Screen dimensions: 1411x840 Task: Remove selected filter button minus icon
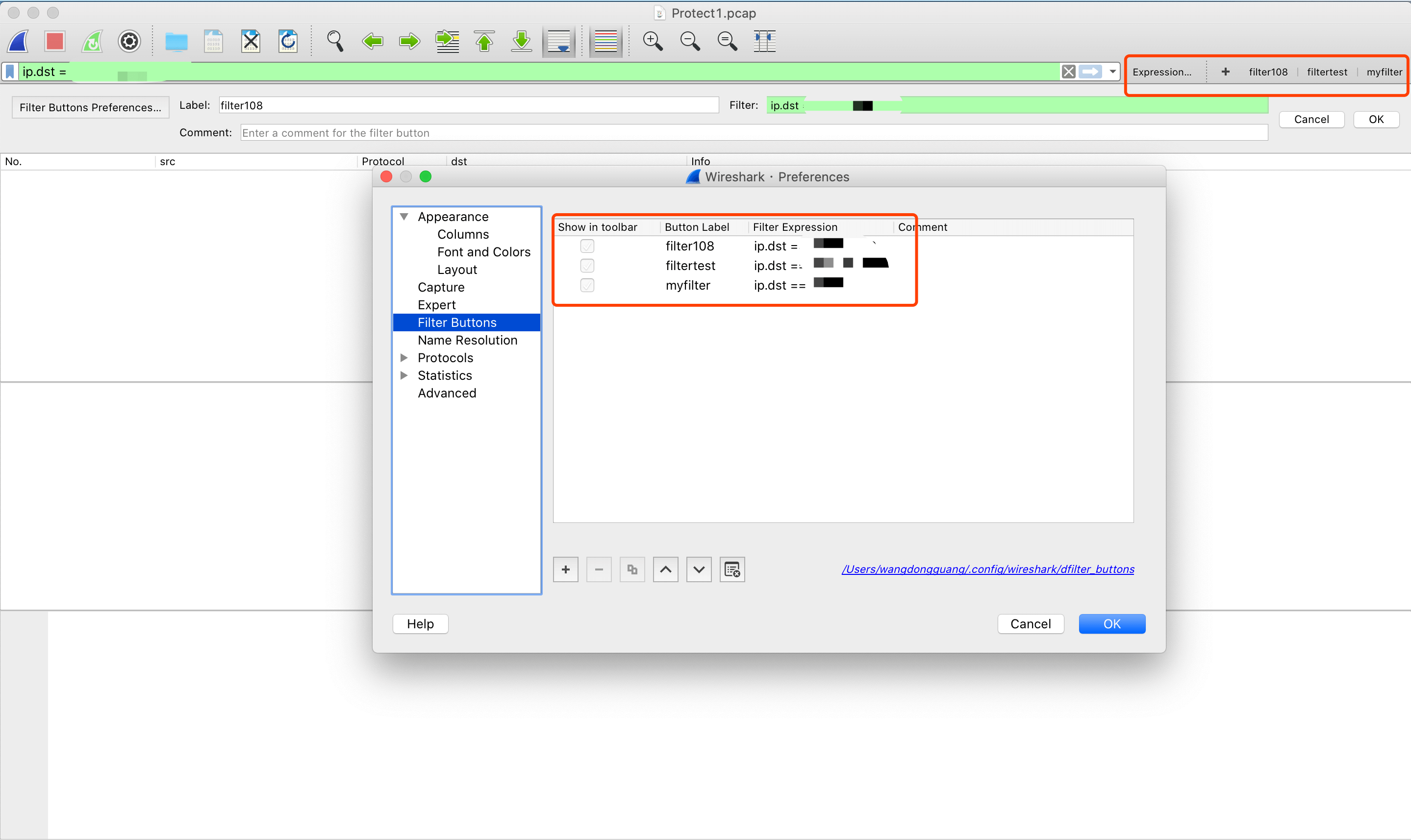[599, 569]
